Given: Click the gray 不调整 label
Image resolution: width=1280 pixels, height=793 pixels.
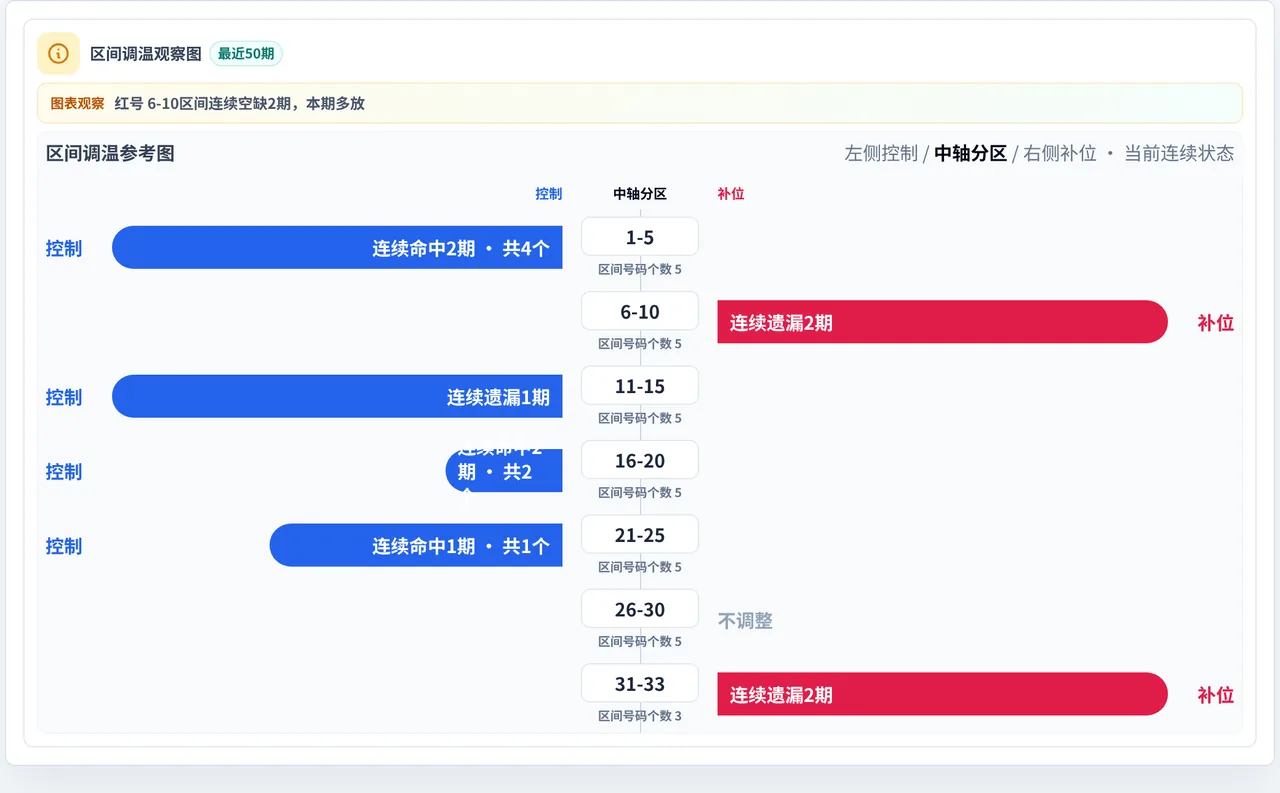Looking at the screenshot, I should (x=745, y=621).
